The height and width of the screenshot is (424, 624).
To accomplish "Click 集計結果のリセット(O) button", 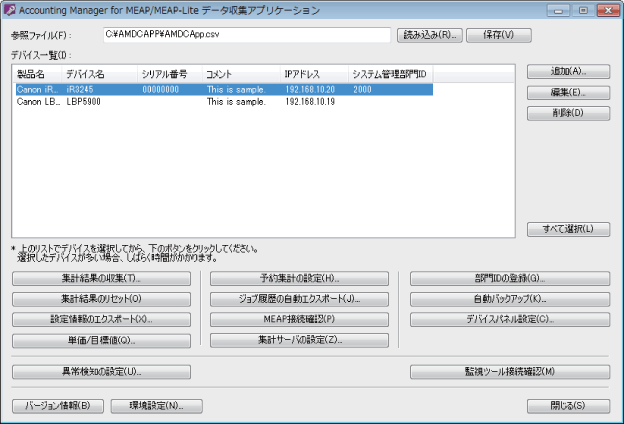I will (x=102, y=299).
